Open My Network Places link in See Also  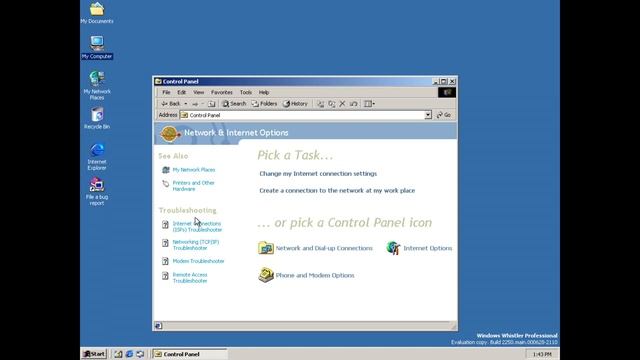[194, 170]
